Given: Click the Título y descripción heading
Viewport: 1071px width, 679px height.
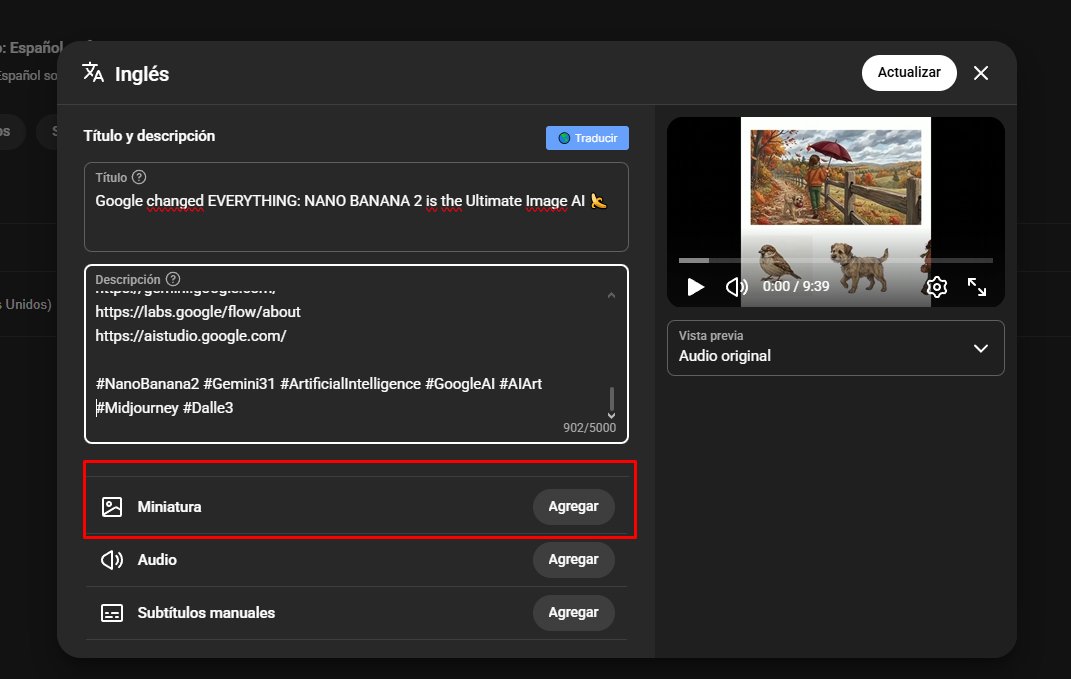Looking at the screenshot, I should pos(149,136).
